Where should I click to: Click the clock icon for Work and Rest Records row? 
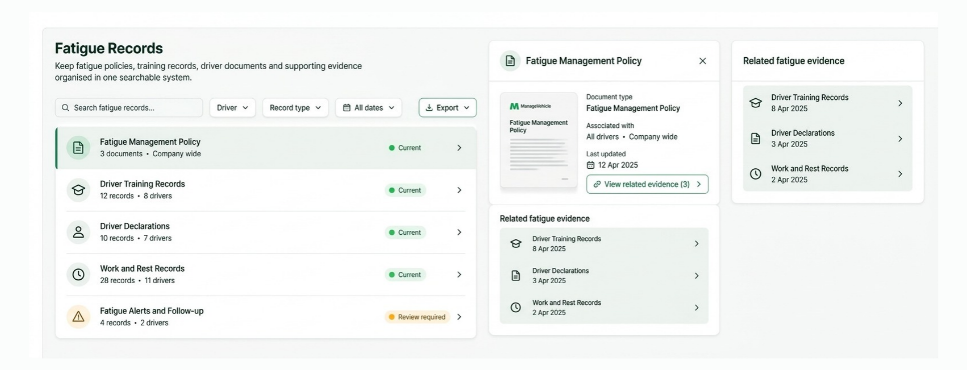78,274
